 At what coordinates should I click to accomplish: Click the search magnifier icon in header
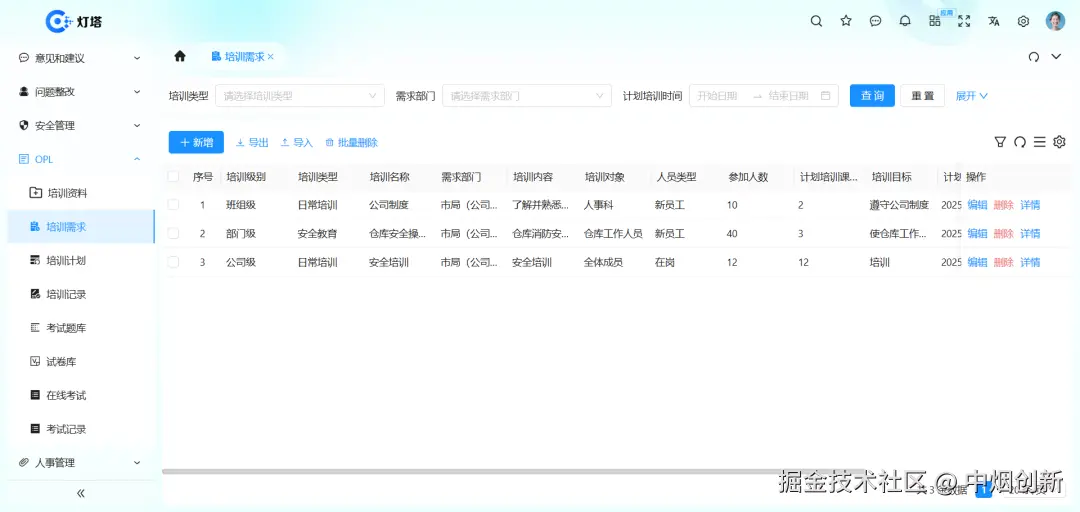(816, 21)
